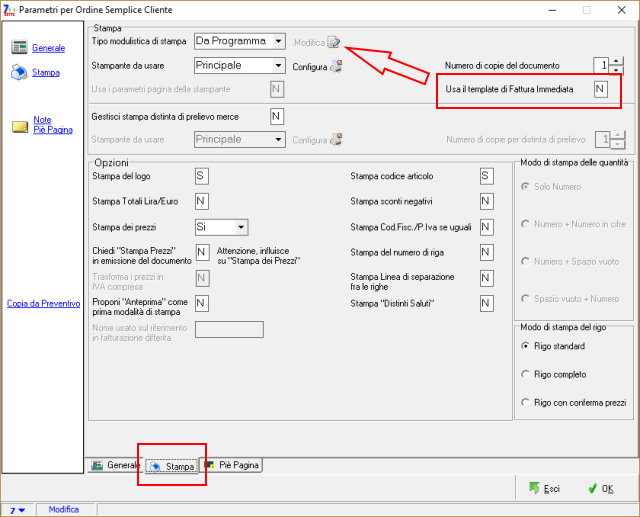640x517 pixels.
Task: Click the Numero di copie del documento value field
Action: tap(602, 65)
